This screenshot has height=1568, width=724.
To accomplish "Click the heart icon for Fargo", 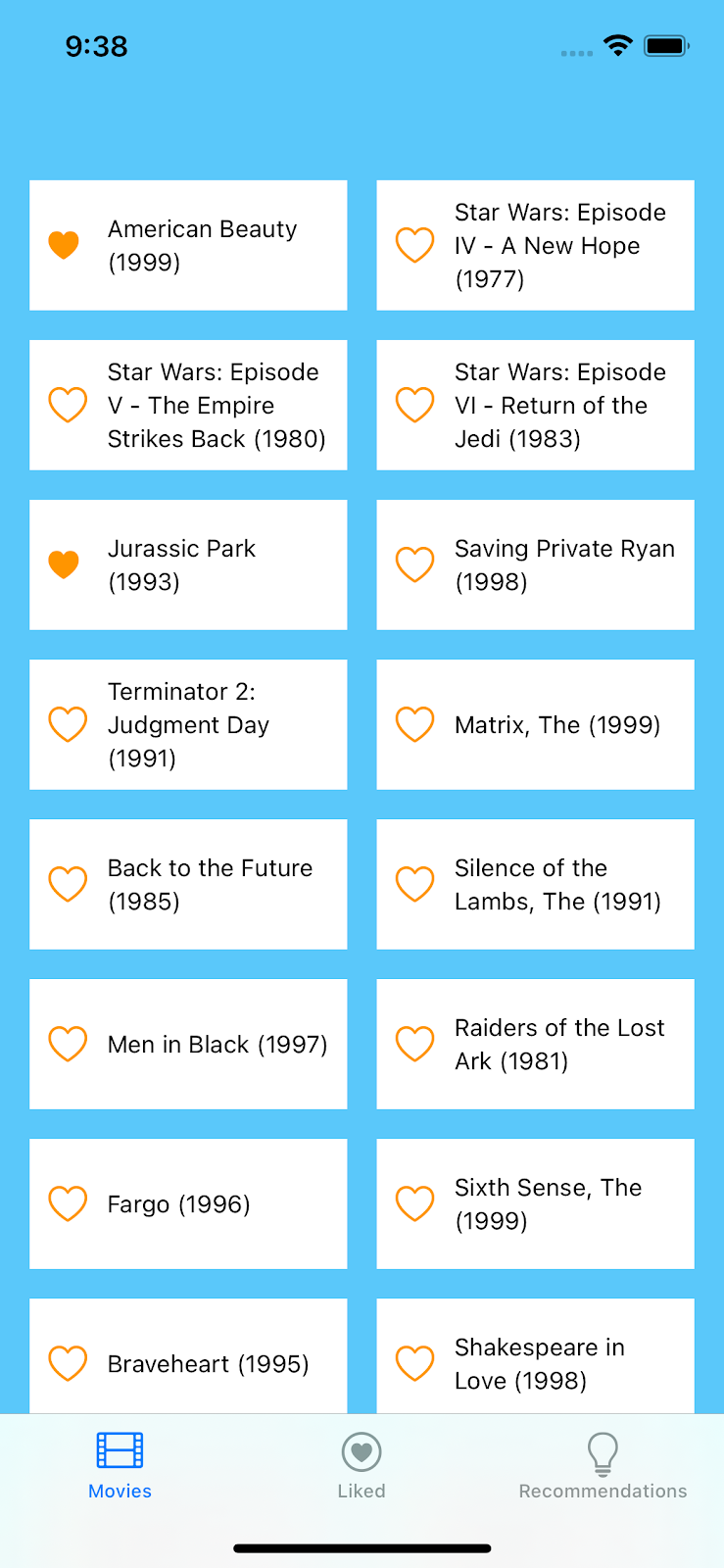I will 68,1203.
